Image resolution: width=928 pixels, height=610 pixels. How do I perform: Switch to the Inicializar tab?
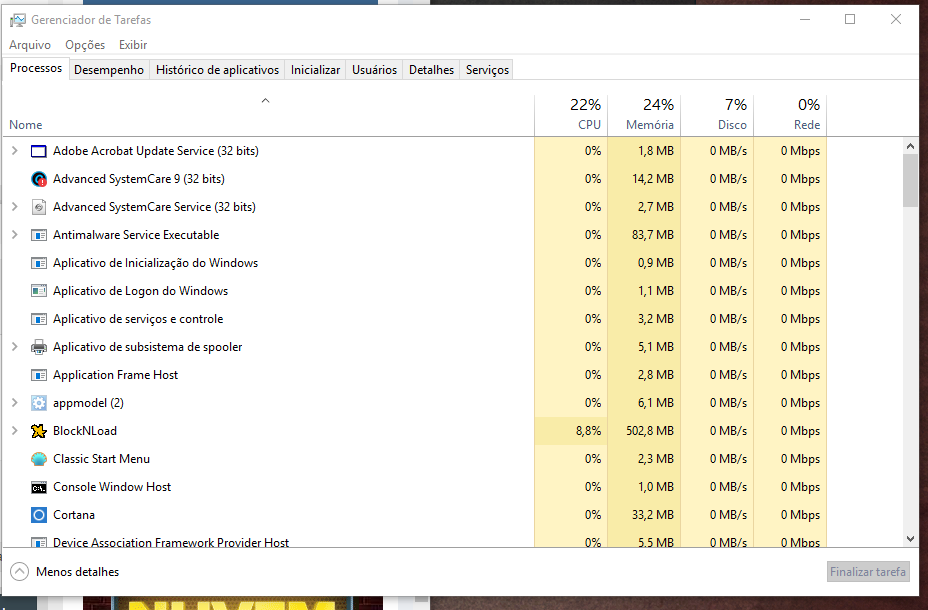[x=315, y=70]
